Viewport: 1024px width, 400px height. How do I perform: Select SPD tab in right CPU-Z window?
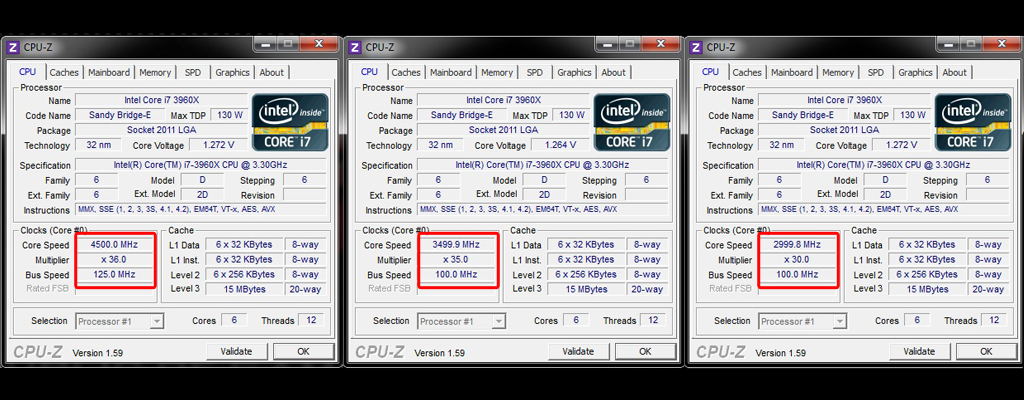click(x=876, y=73)
